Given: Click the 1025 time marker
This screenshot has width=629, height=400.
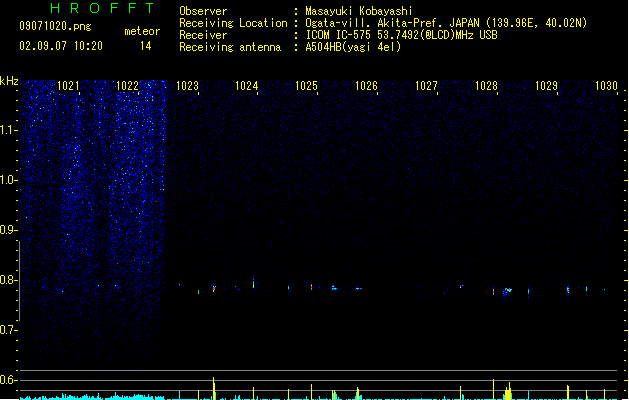Looking at the screenshot, I should coord(306,86).
